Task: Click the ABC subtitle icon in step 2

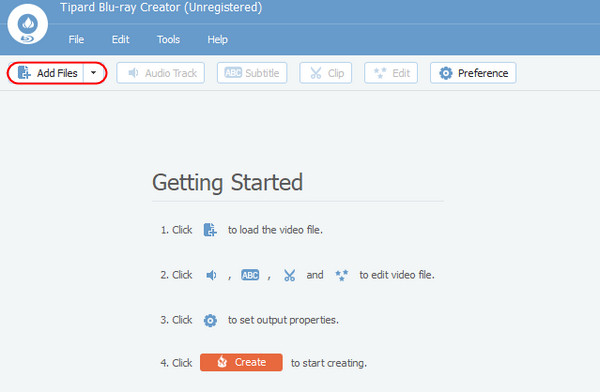Action: pyautogui.click(x=250, y=275)
